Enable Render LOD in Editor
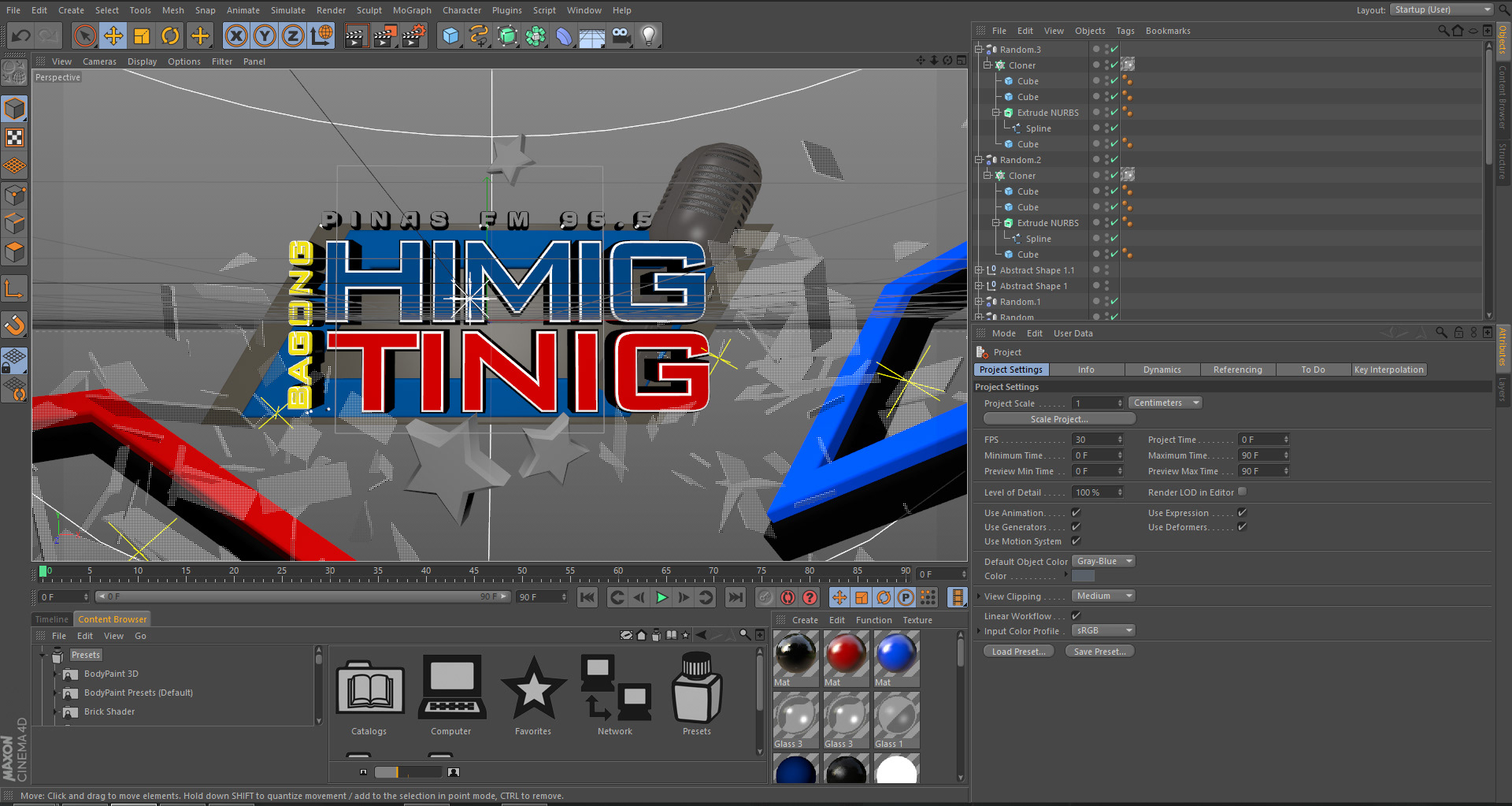 (x=1242, y=492)
